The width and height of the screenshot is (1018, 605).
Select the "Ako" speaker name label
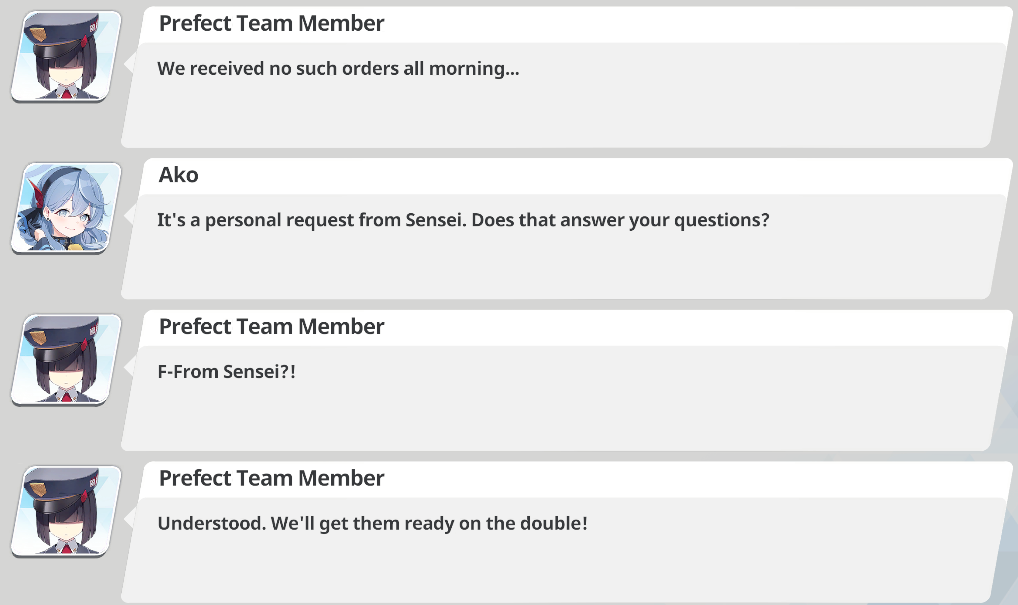[179, 175]
